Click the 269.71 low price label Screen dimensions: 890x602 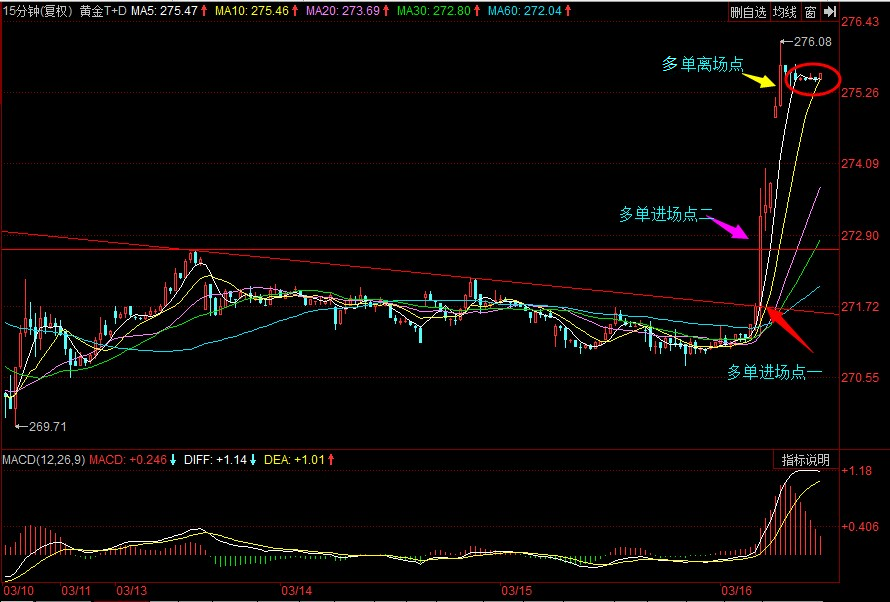[x=48, y=427]
